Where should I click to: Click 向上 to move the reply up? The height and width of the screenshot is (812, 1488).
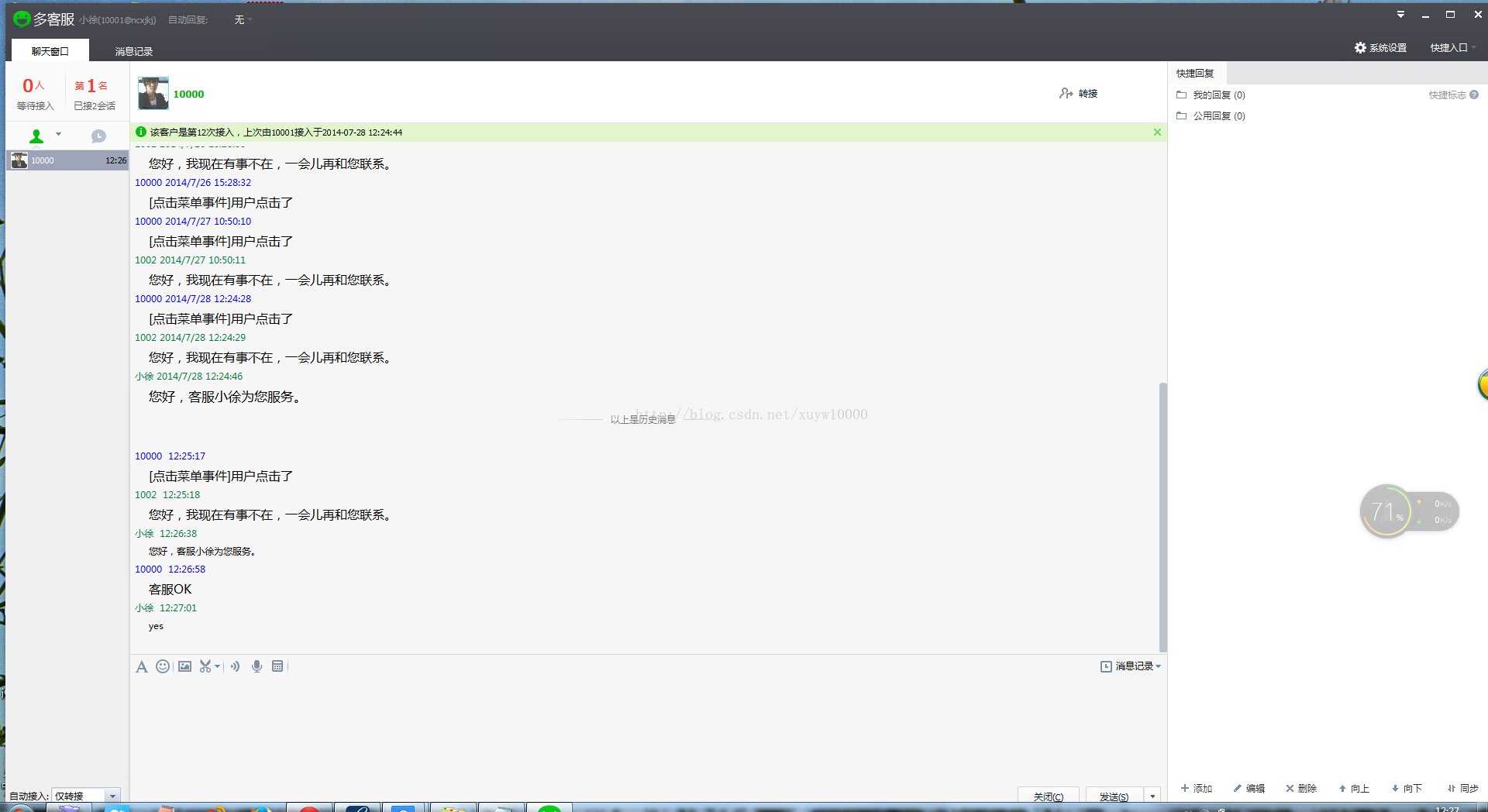[x=1354, y=788]
